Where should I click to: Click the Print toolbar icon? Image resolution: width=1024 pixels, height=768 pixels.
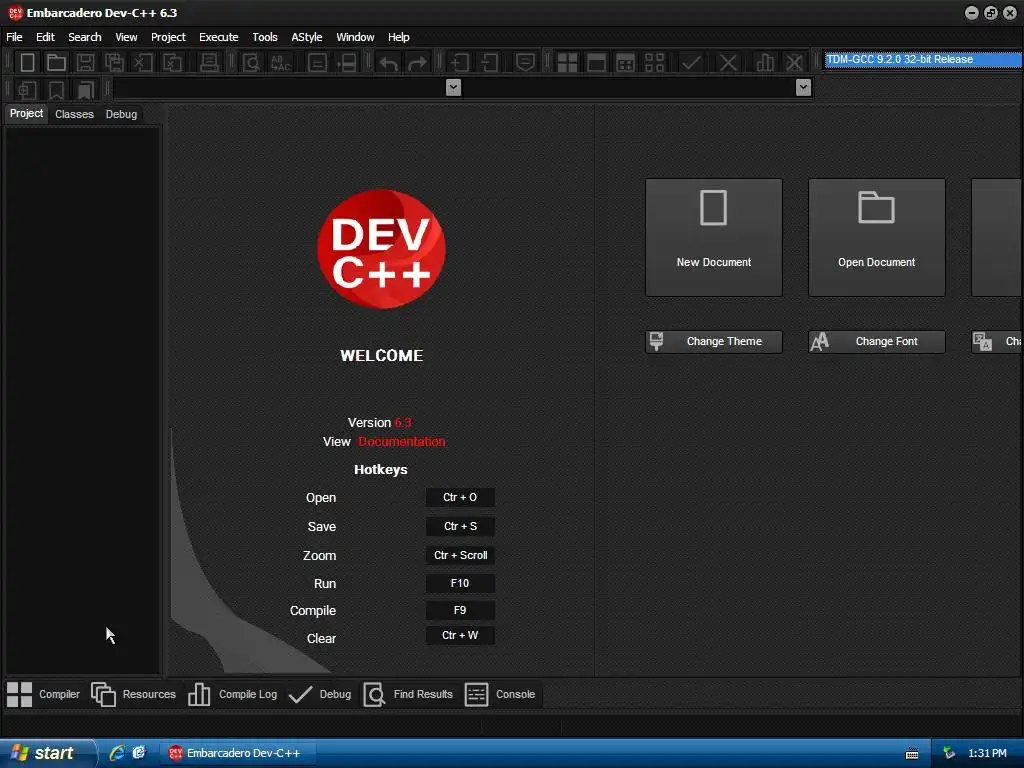[x=209, y=63]
